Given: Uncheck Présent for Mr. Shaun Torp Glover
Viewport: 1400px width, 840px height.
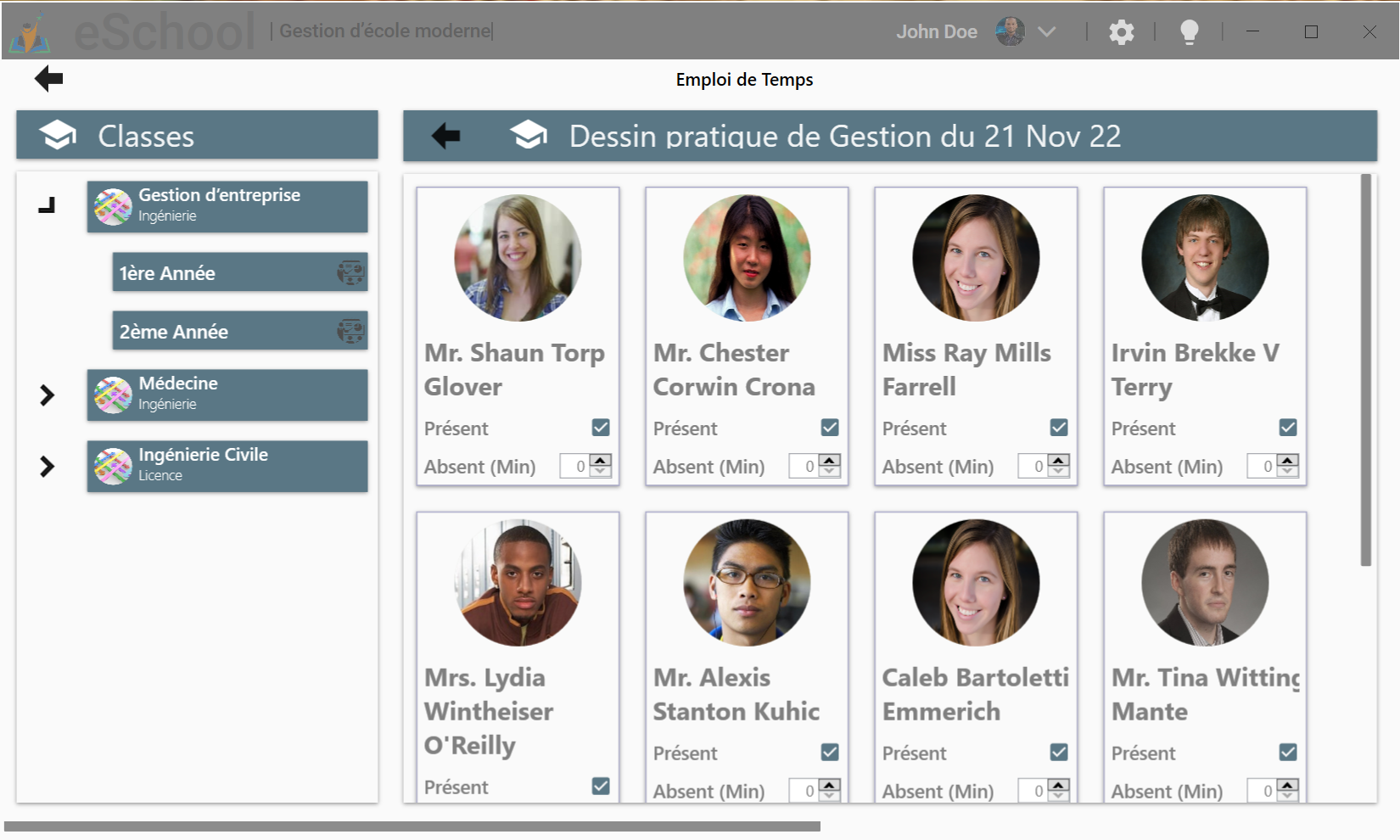Looking at the screenshot, I should point(601,428).
